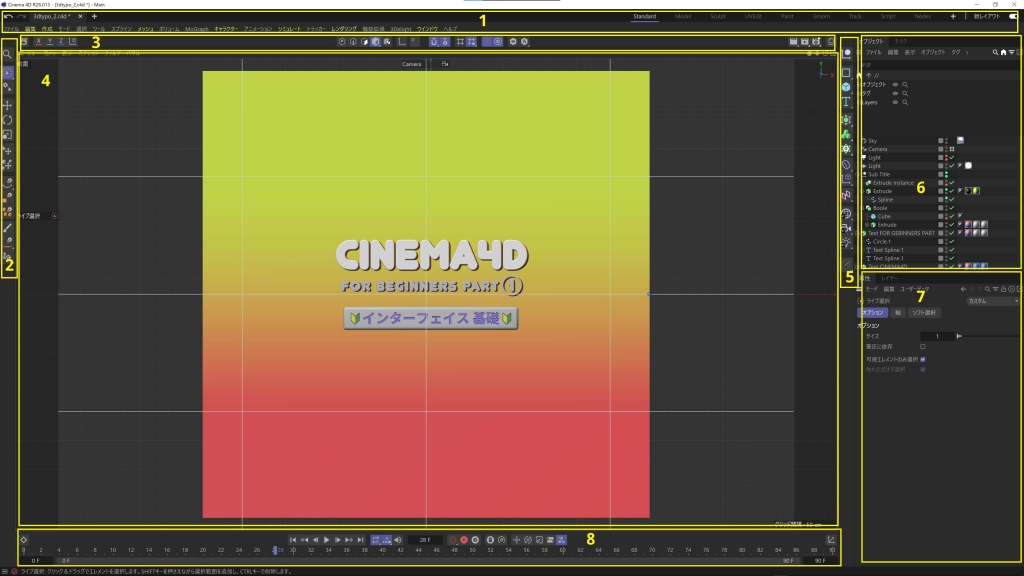Select the Rectangle spline icon
Screen dimensions: 1024x576
[846, 72]
